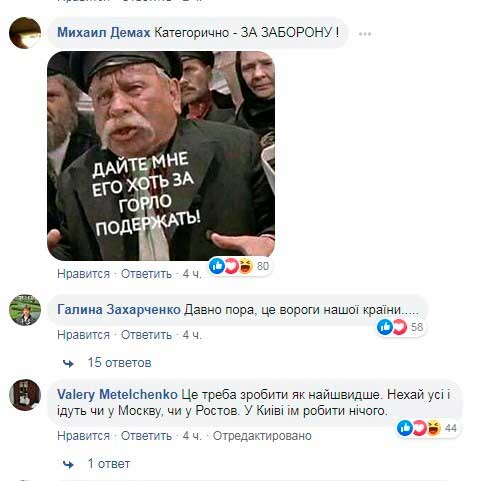View edit history via Отредактировано
Image resolution: width=491 pixels, height=481 pixels.
262,436
